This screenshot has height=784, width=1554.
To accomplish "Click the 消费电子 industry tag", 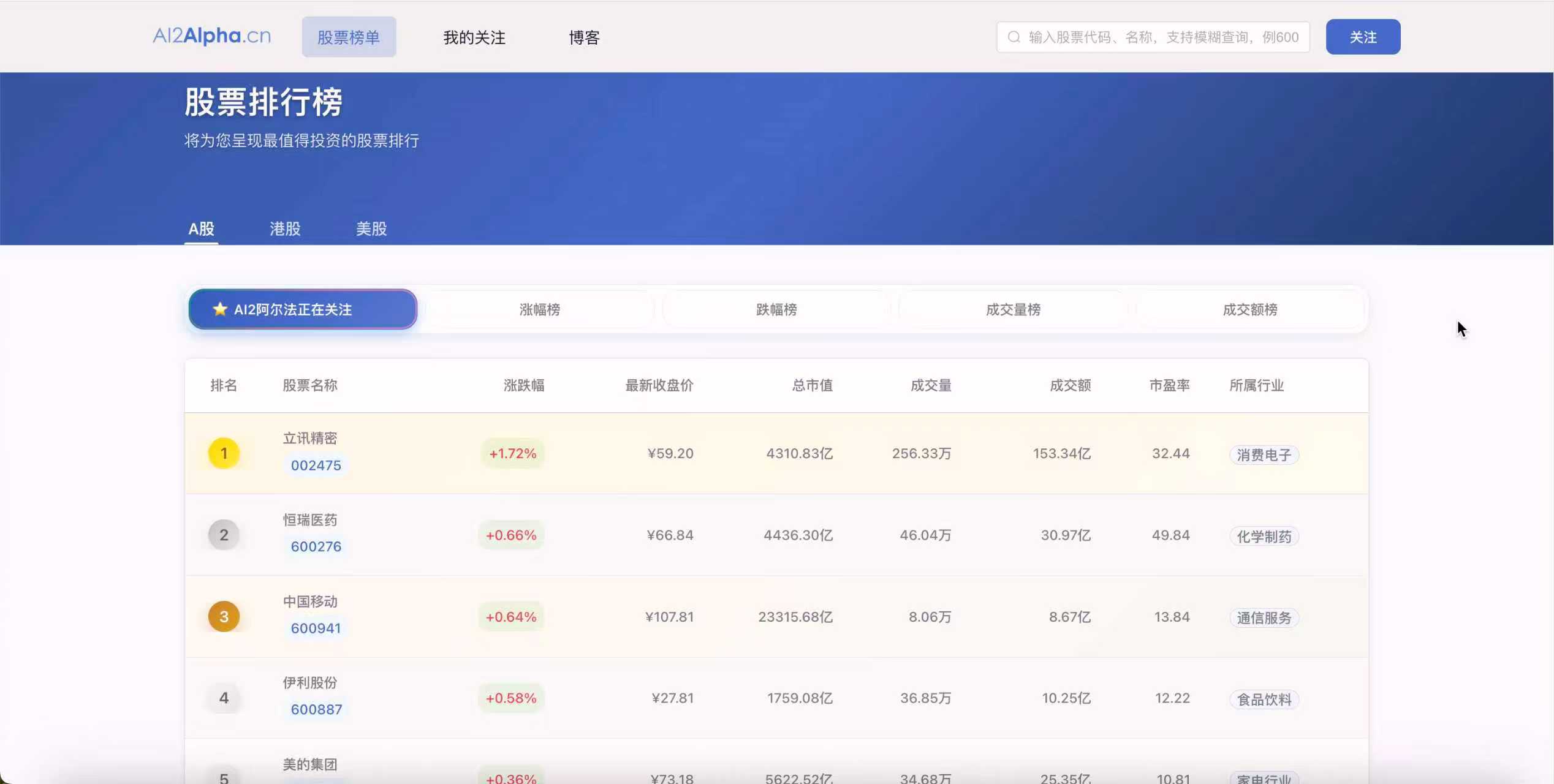I will click(1264, 455).
